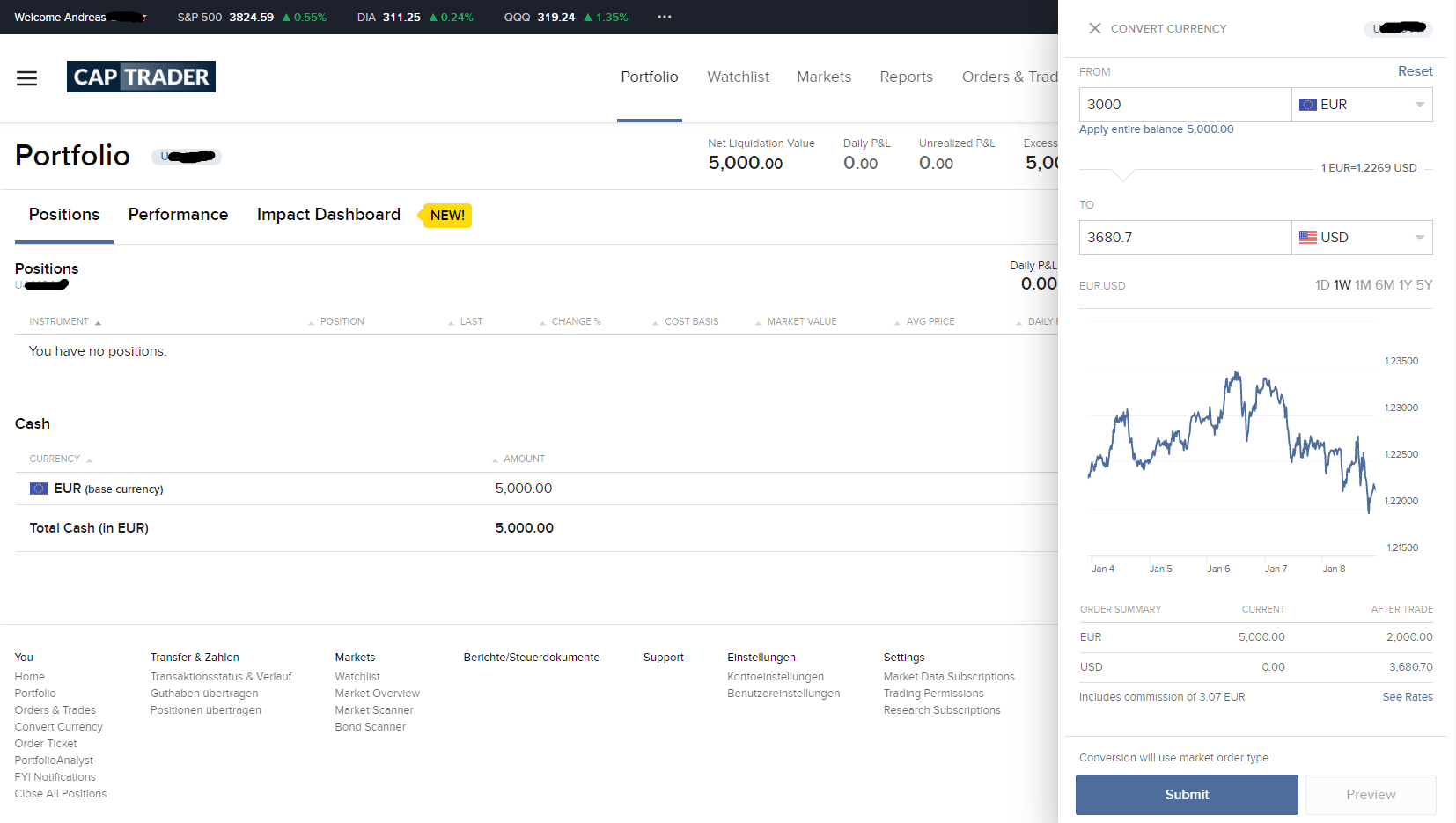Open the Impact Dashboard tab
This screenshot has width=1456, height=823.
pos(328,215)
